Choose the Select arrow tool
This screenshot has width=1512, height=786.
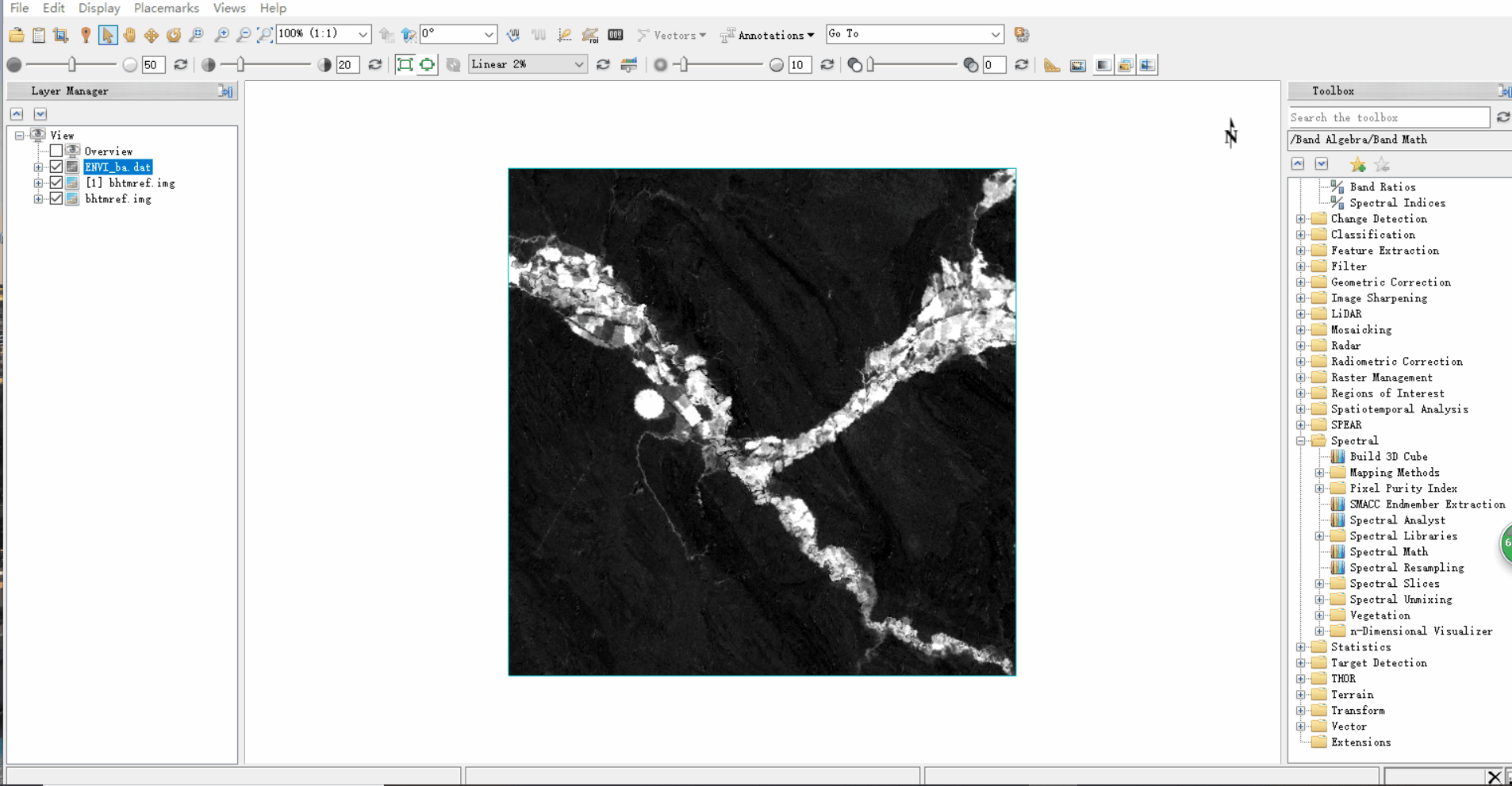pos(108,35)
